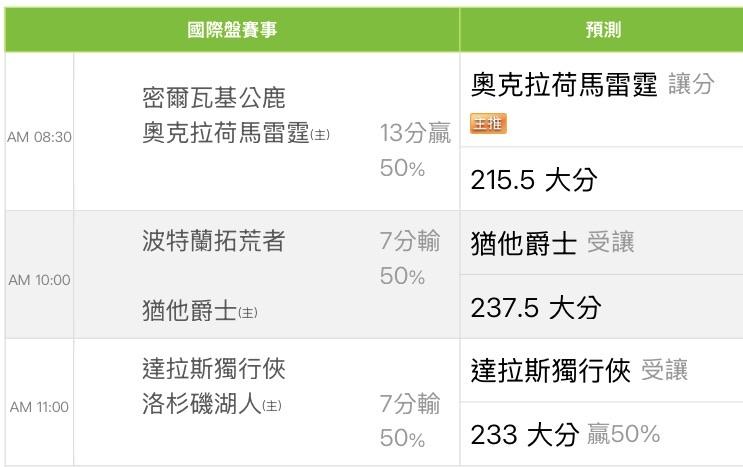Select the 猶他爵士 home team name
Image resolution: width=743 pixels, height=467 pixels.
click(x=190, y=311)
